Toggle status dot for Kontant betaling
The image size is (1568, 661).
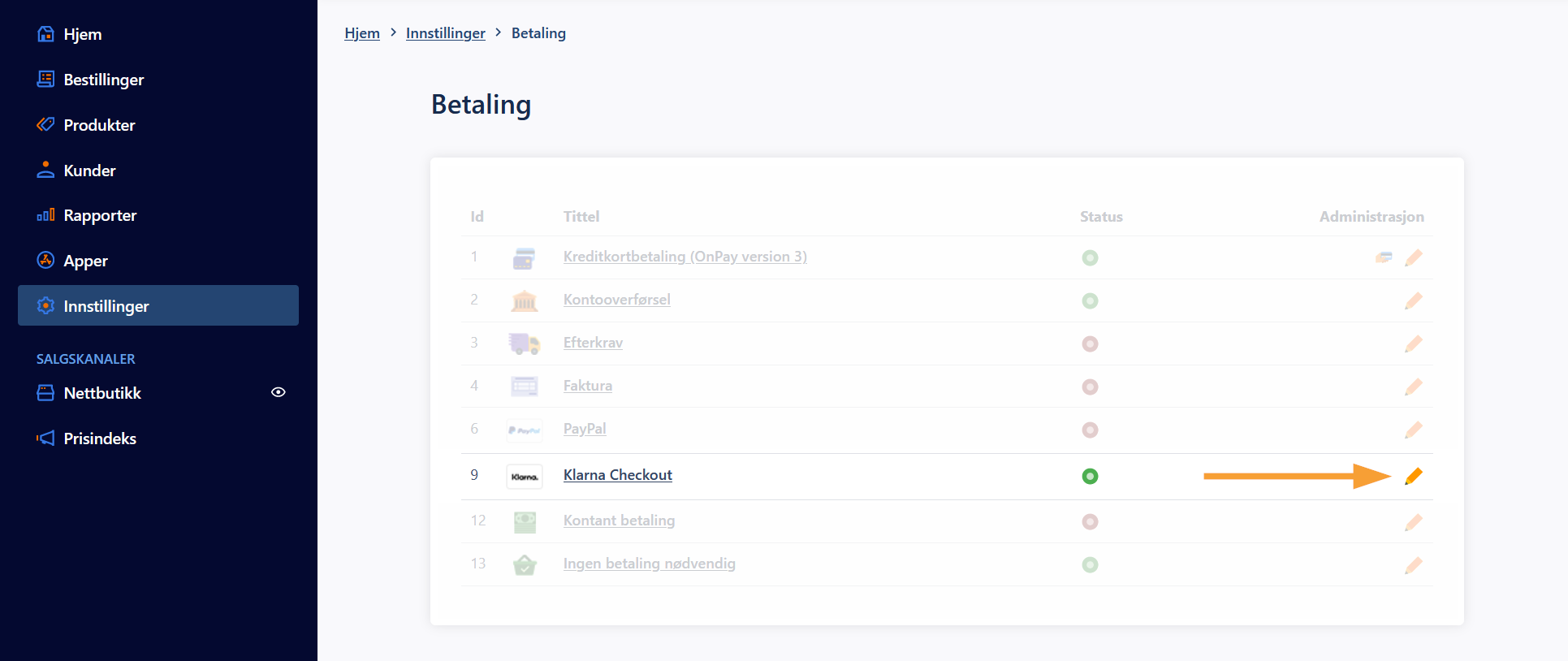pyautogui.click(x=1090, y=521)
